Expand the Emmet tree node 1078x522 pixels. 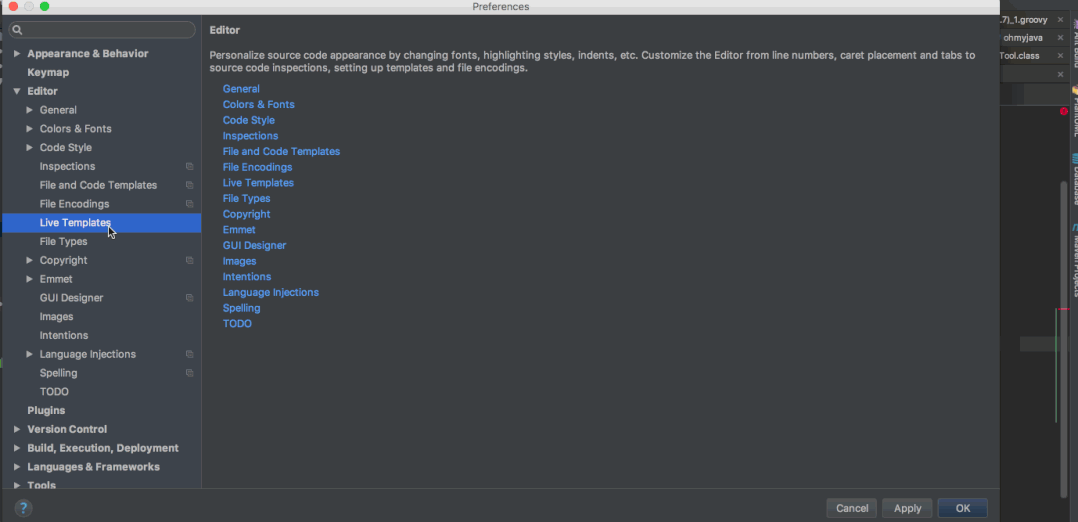tap(30, 279)
